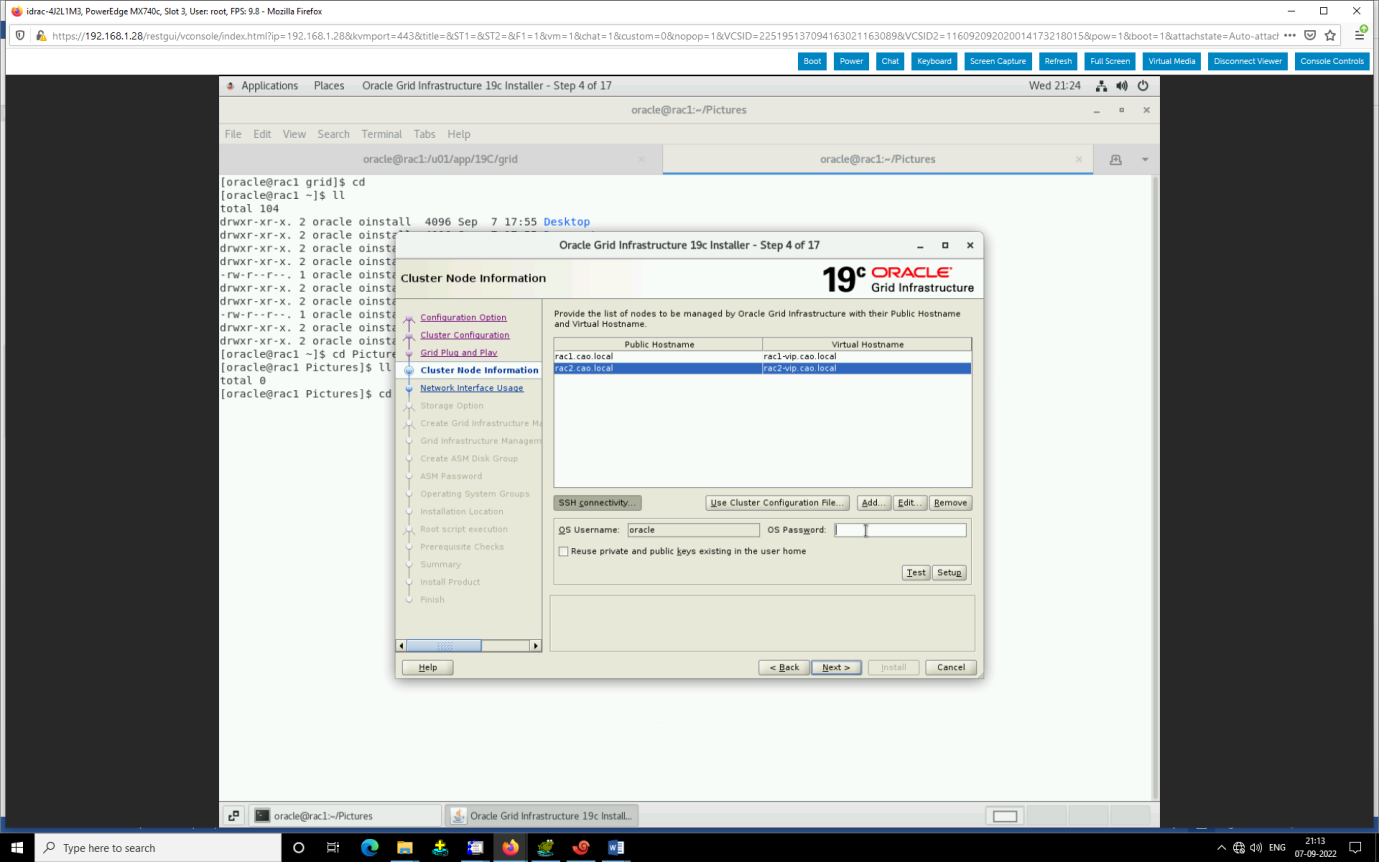Click the taskbar network globe icon
1379x862 pixels.
[1239, 847]
